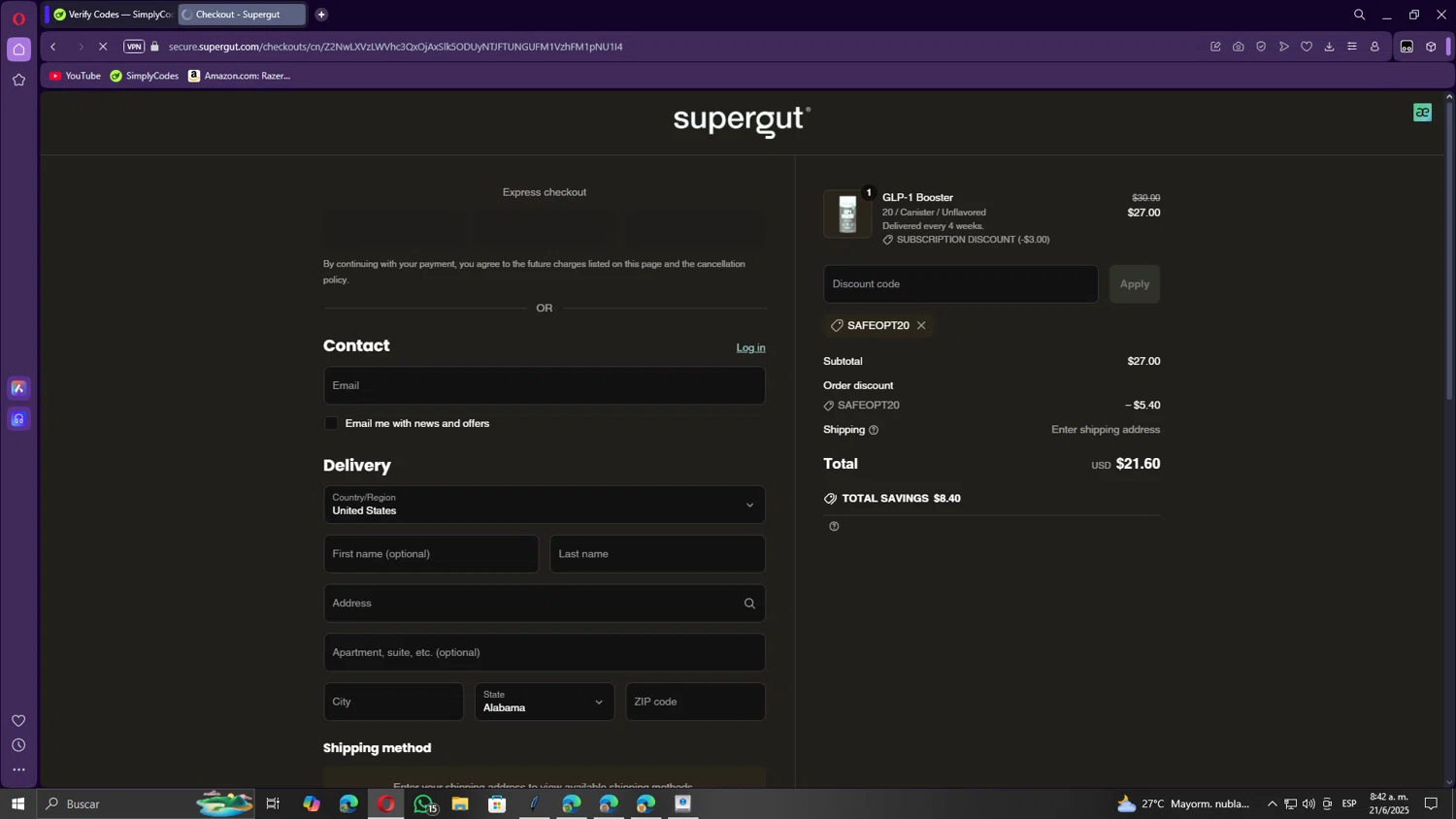
Task: Click the page vertical scrollbar
Action: [1449, 252]
